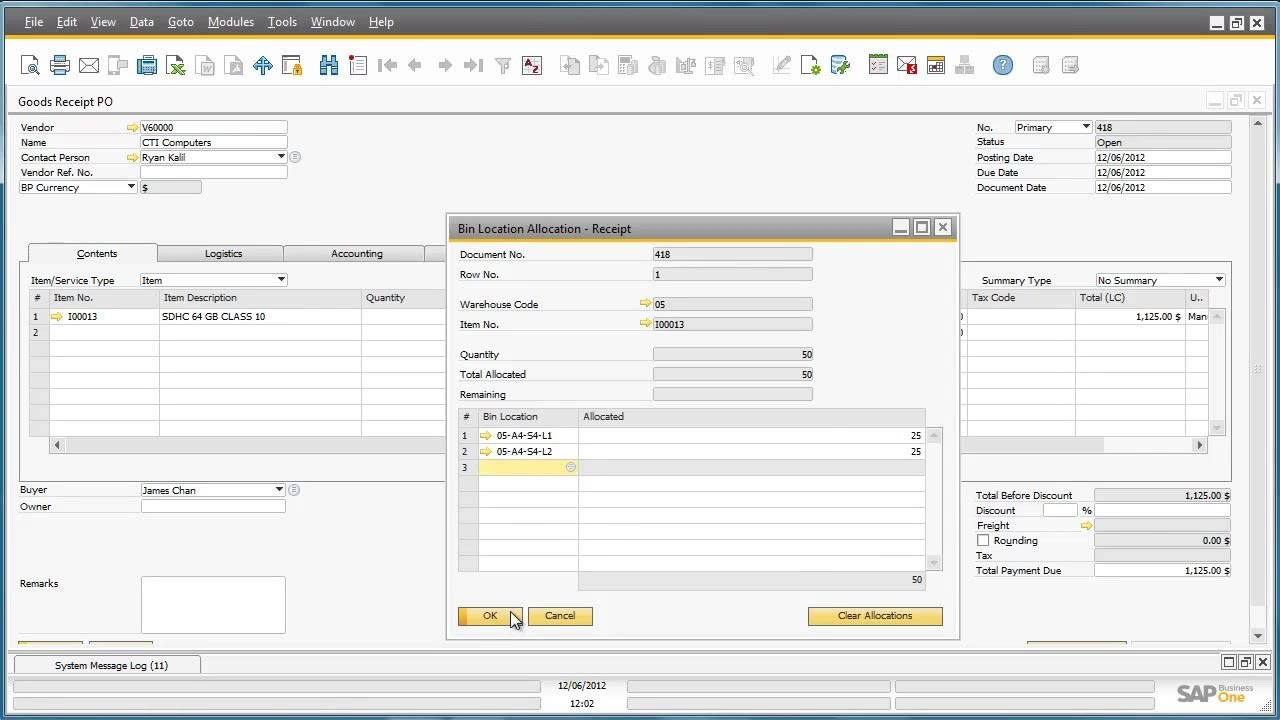Open the BP Currency dropdown
Screen dimensions: 1280x720
(x=131, y=187)
